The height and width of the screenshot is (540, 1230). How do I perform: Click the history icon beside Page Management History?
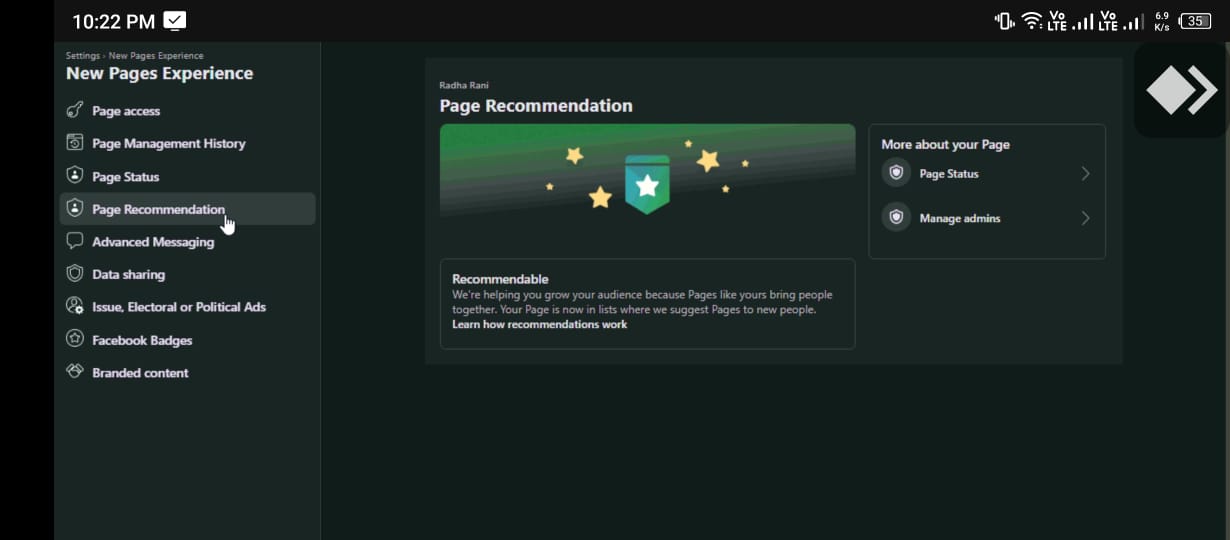[74, 143]
